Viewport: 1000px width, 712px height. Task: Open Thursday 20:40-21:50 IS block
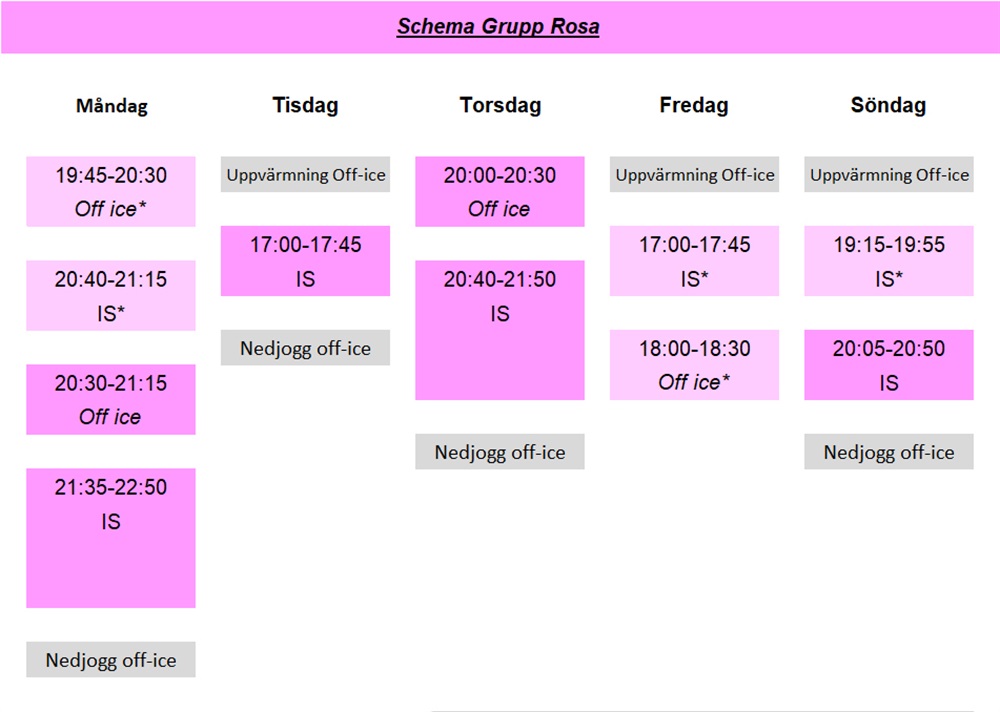500,330
